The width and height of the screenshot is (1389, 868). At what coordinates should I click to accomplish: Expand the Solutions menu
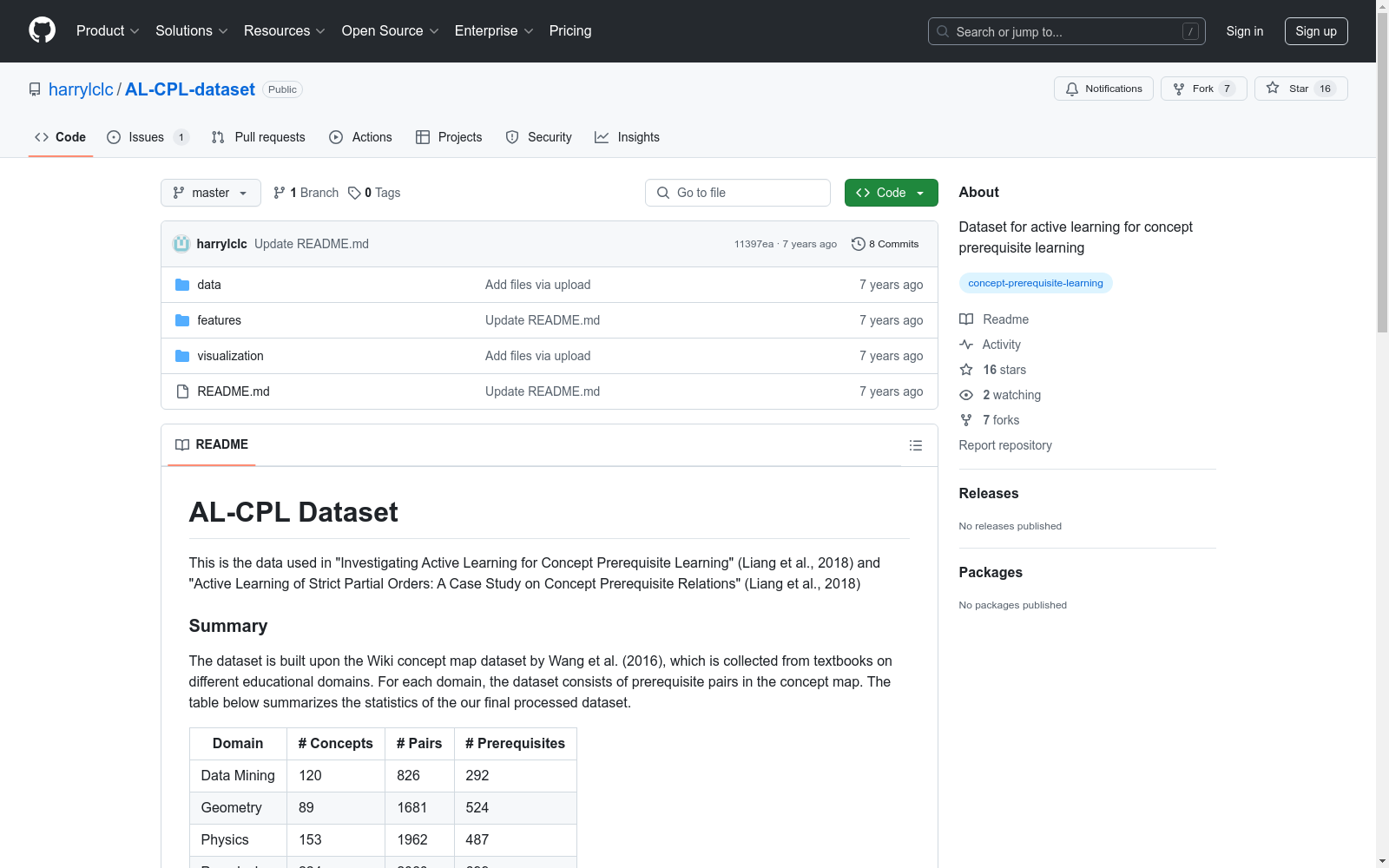click(x=192, y=30)
